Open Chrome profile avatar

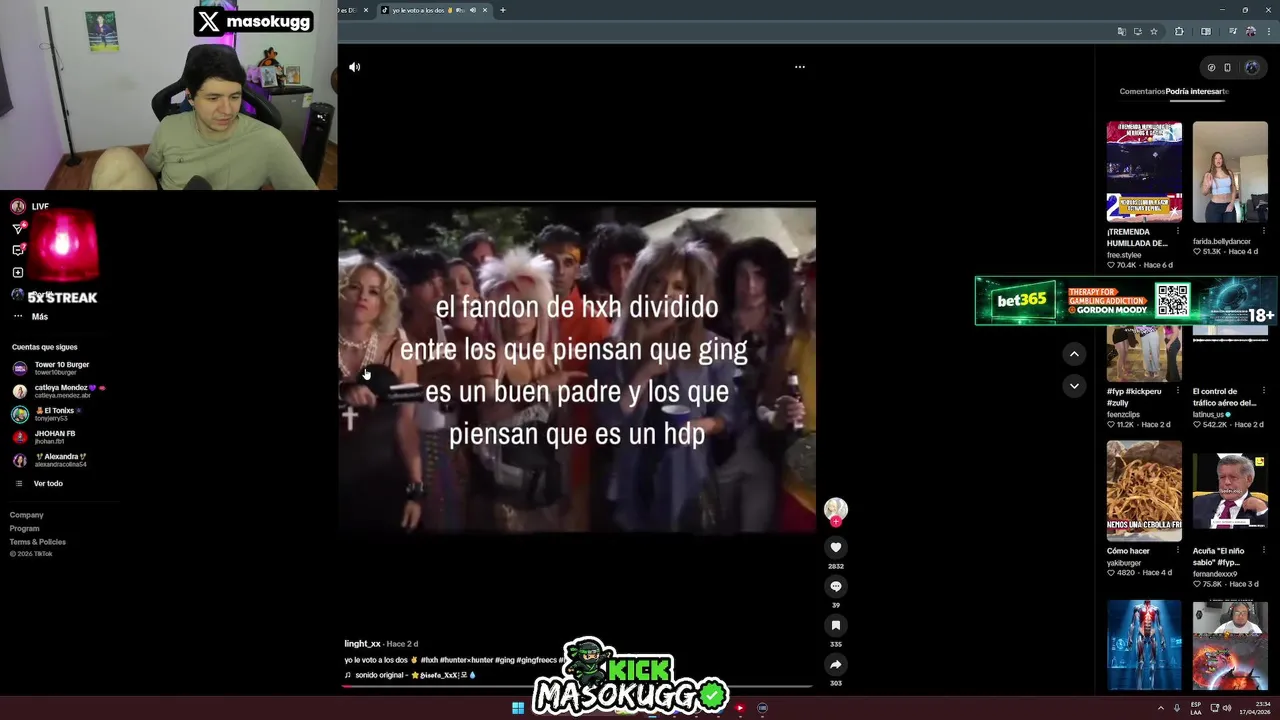[1250, 31]
